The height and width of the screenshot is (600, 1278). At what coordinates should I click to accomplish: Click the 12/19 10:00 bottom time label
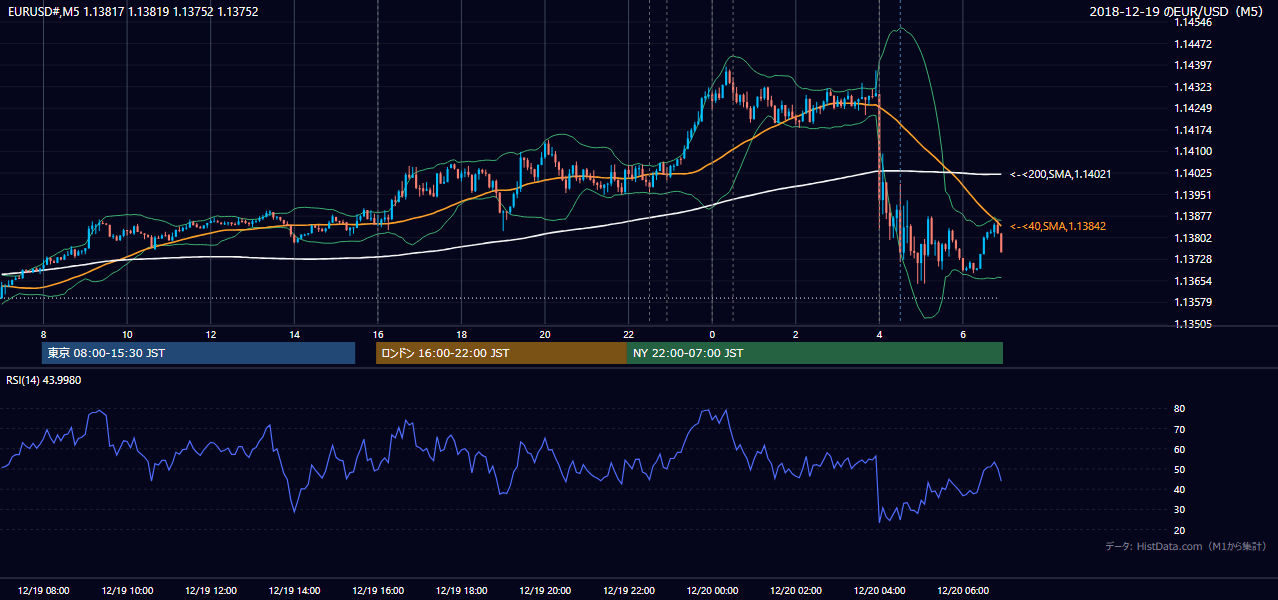pyautogui.click(x=127, y=591)
